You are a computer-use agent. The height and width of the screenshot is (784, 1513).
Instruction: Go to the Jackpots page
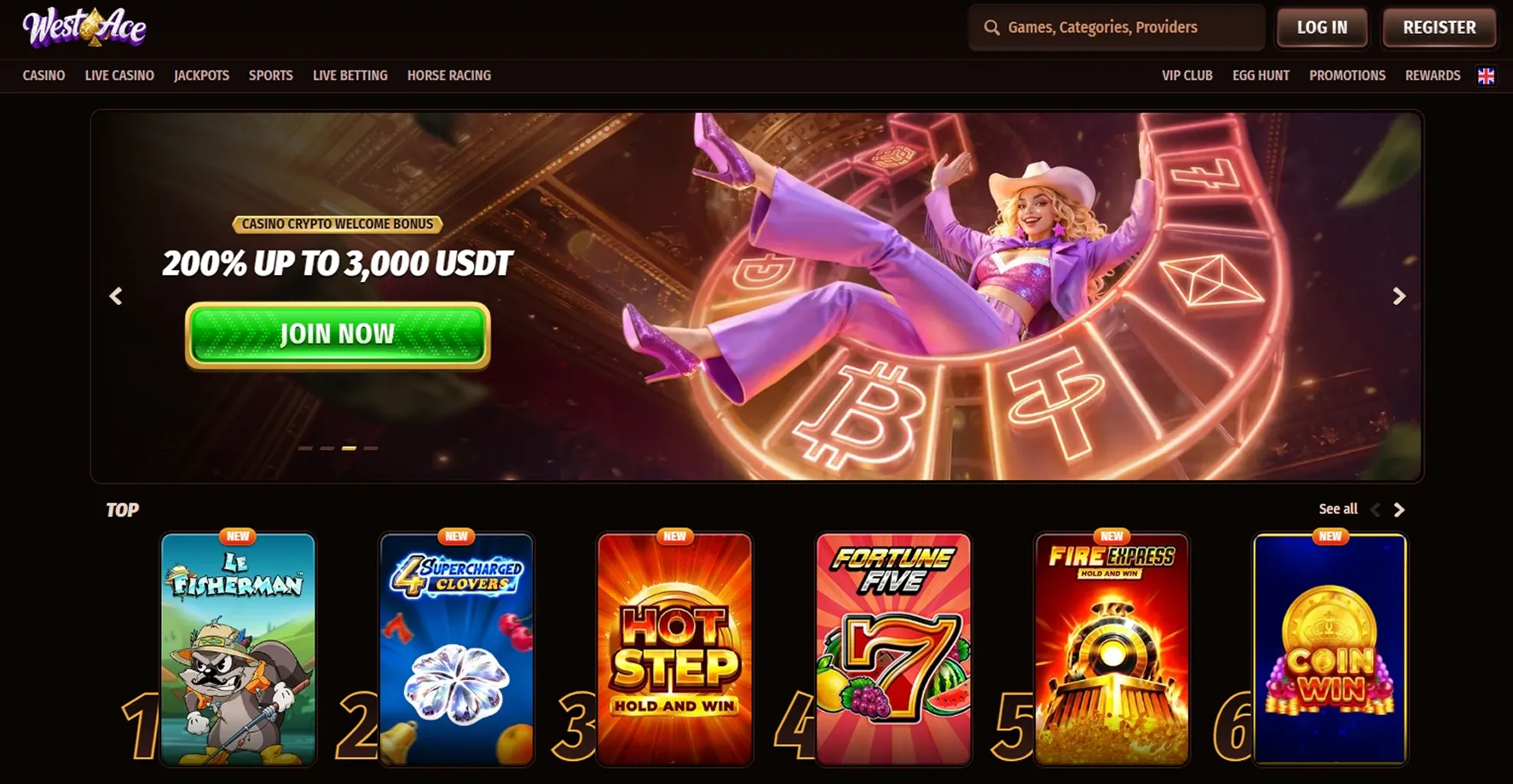201,75
